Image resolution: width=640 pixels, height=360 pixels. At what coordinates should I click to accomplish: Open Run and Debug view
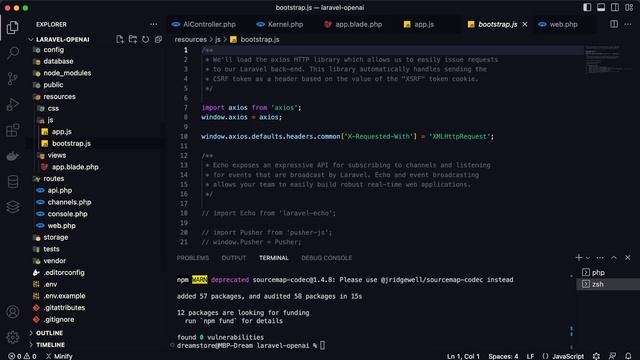[x=13, y=104]
